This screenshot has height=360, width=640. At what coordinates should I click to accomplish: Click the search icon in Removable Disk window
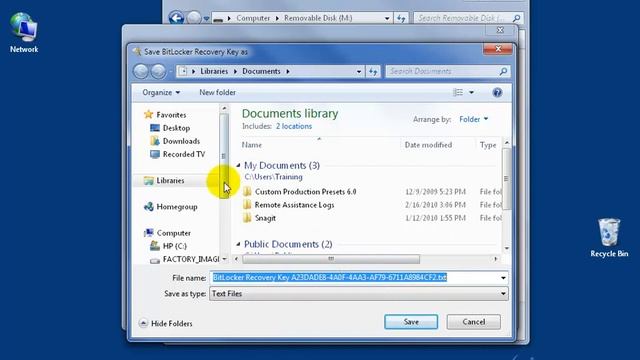pyautogui.click(x=516, y=18)
